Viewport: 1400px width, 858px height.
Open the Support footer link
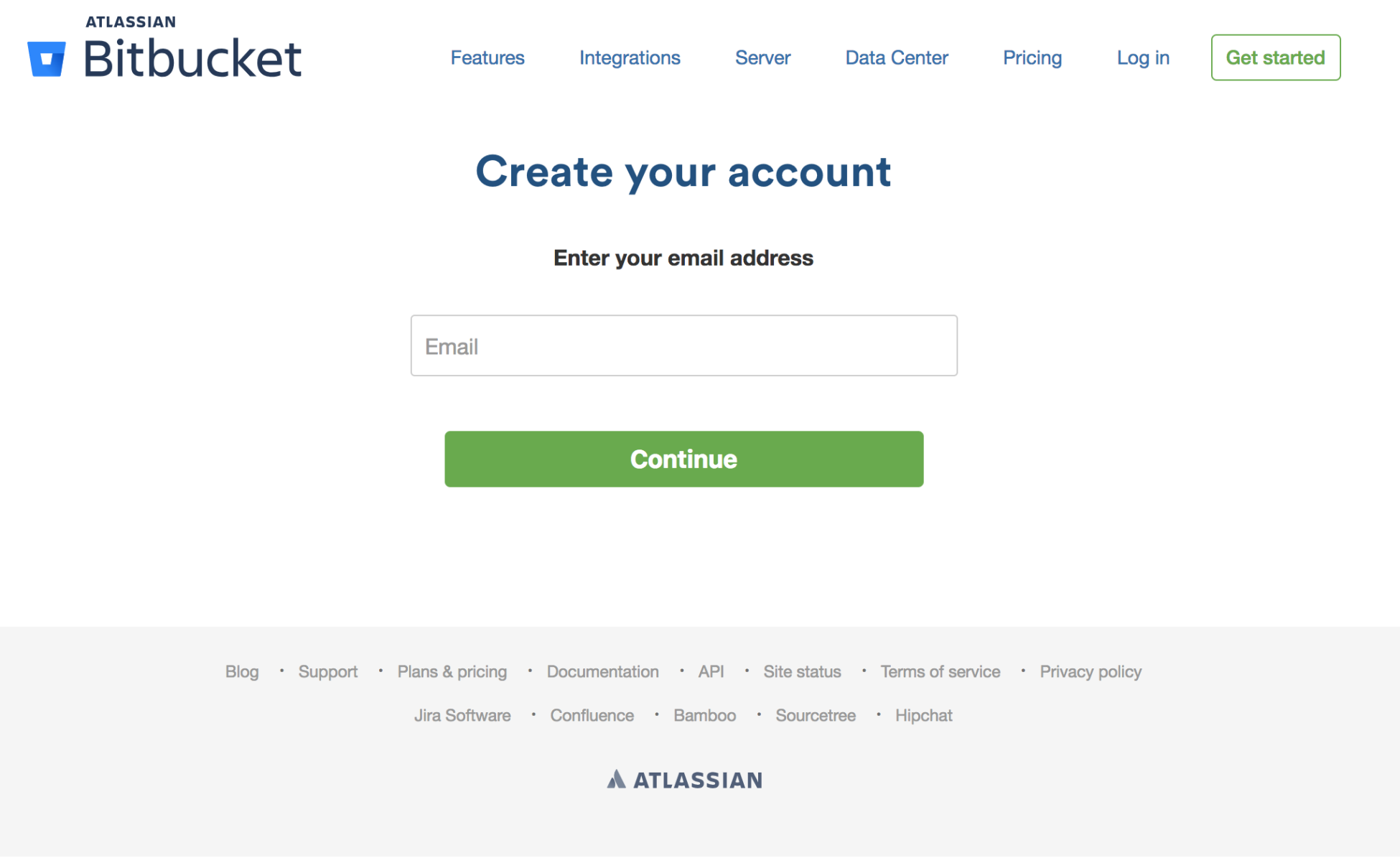[328, 671]
